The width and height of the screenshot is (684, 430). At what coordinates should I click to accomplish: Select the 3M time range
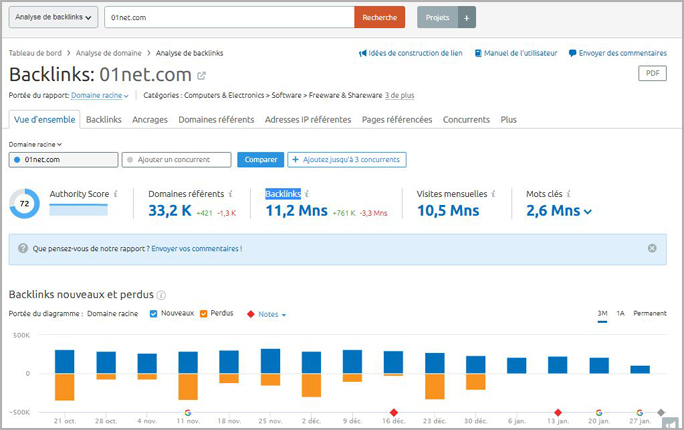point(602,314)
